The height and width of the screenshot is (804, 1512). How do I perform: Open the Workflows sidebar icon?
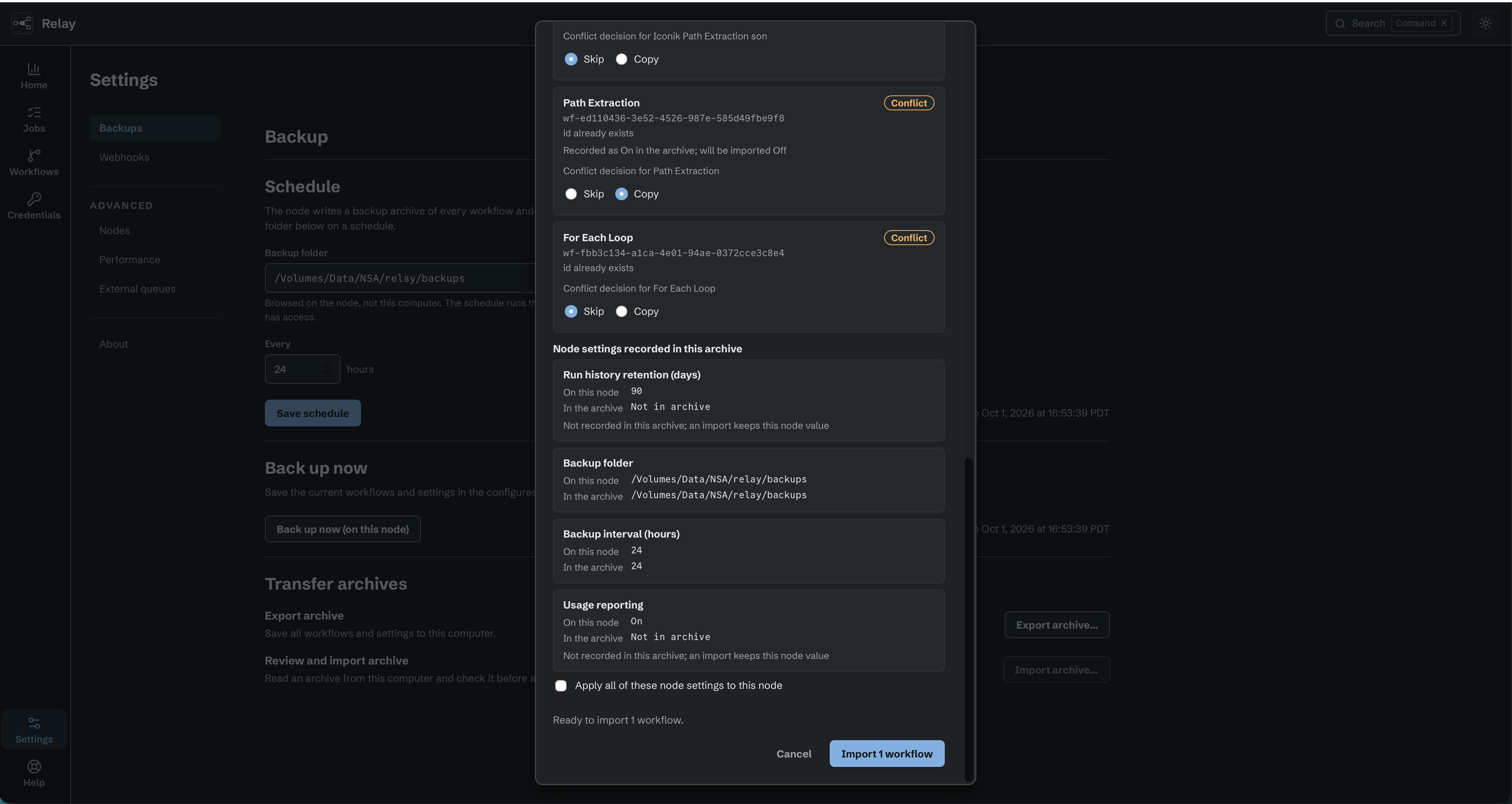(34, 156)
